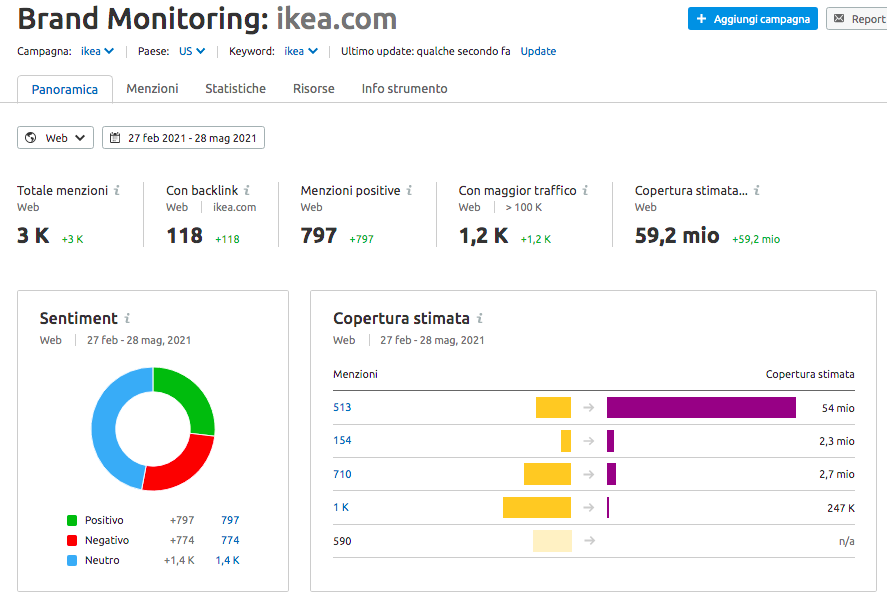Click the info icon next to Copertura stimata... metric

(x=756, y=191)
